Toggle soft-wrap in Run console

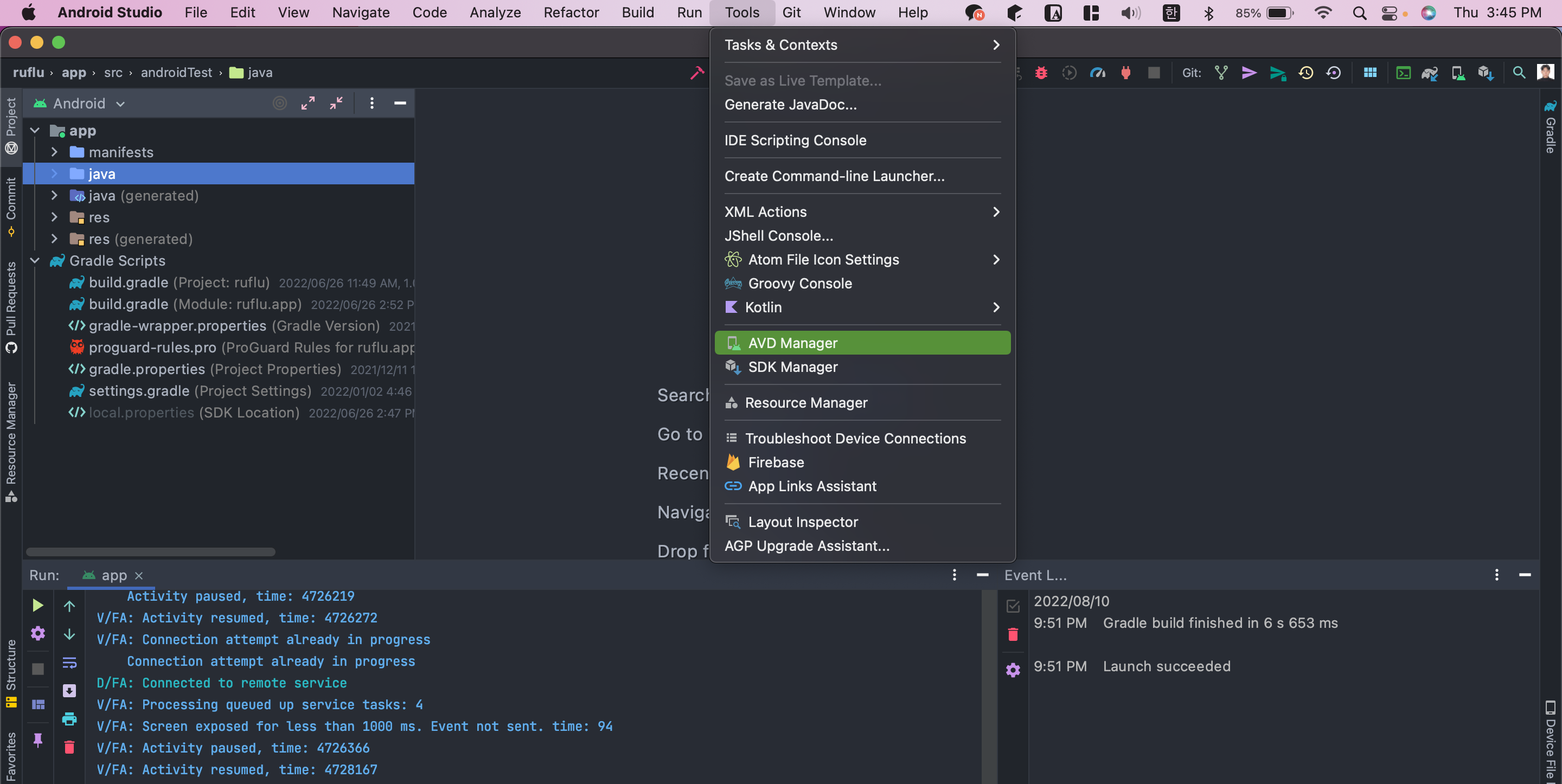pyautogui.click(x=69, y=663)
